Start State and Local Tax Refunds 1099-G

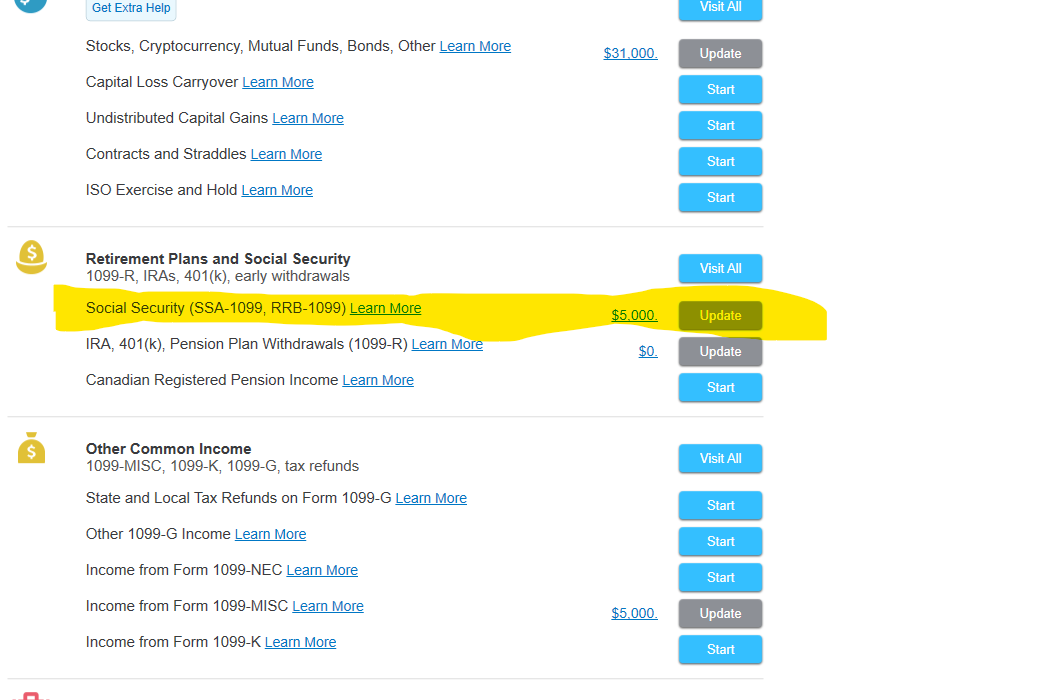tap(720, 506)
